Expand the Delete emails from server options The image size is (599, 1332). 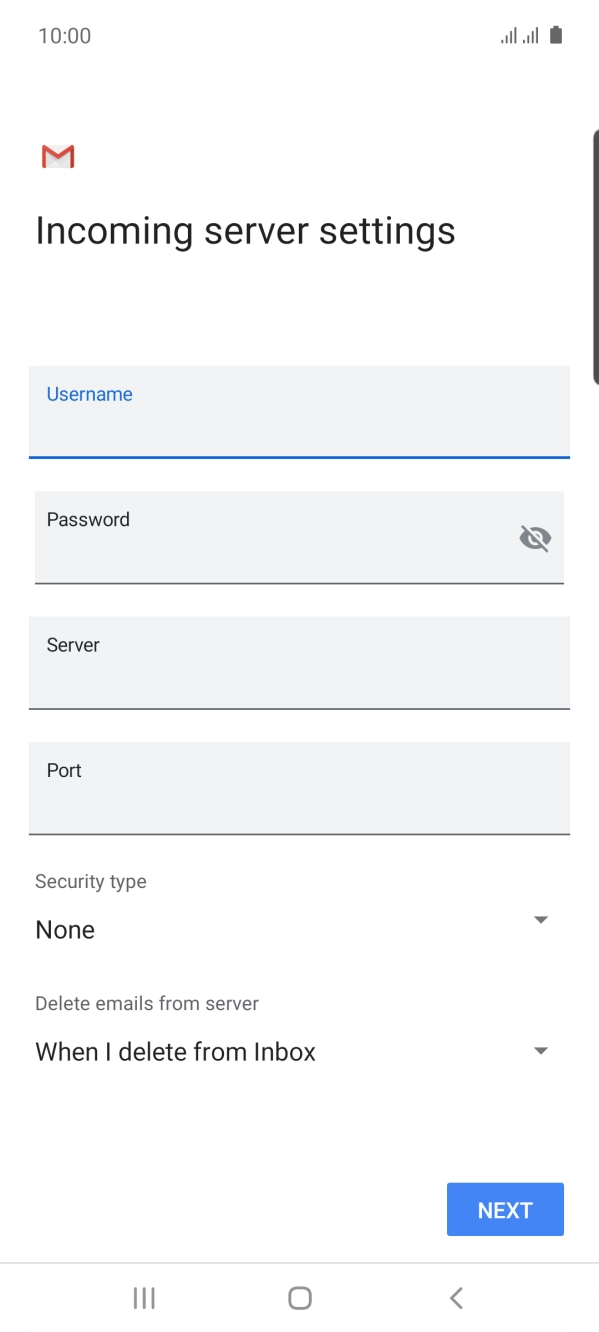pyautogui.click(x=540, y=1050)
